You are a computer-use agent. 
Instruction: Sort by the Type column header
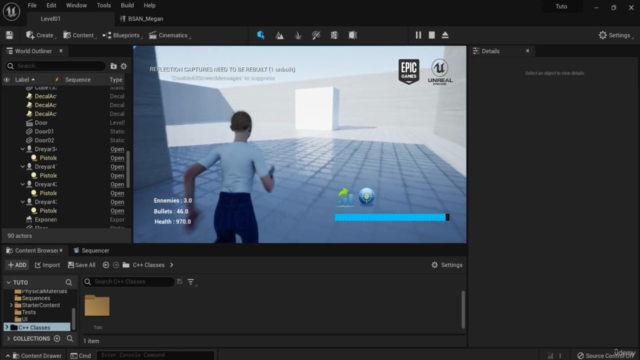116,80
